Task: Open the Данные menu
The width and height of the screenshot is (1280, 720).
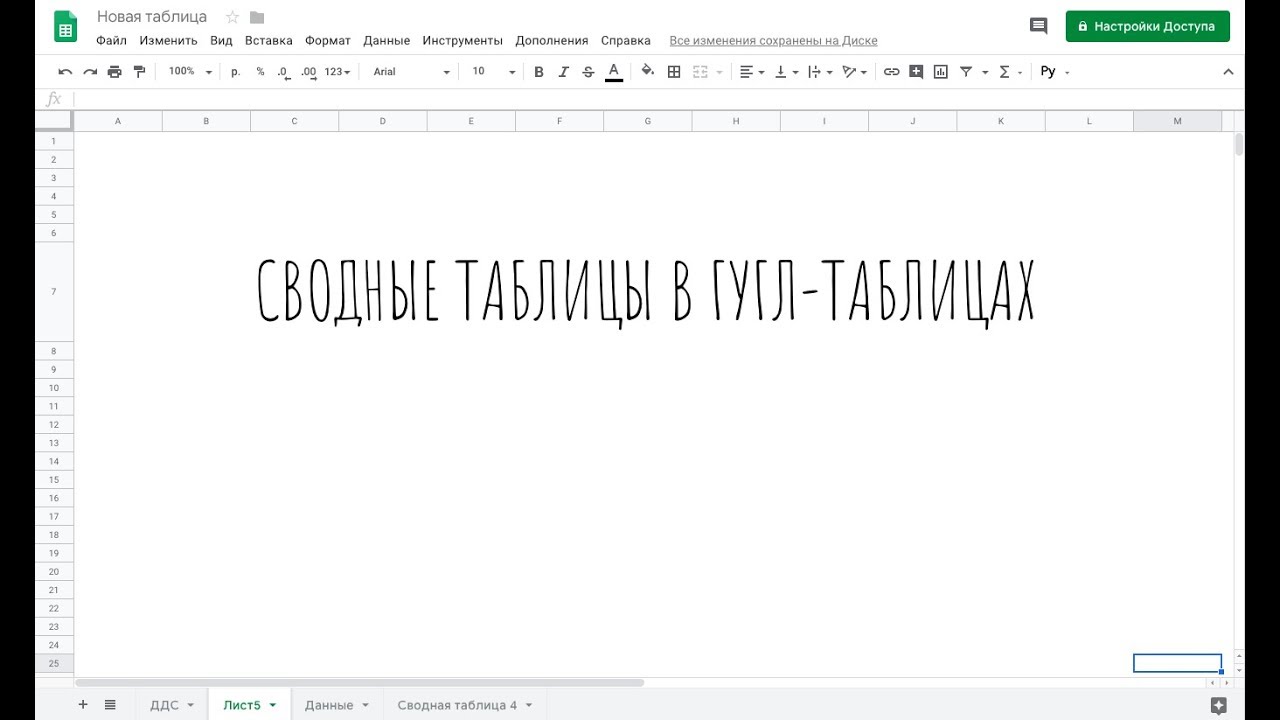Action: [x=386, y=41]
